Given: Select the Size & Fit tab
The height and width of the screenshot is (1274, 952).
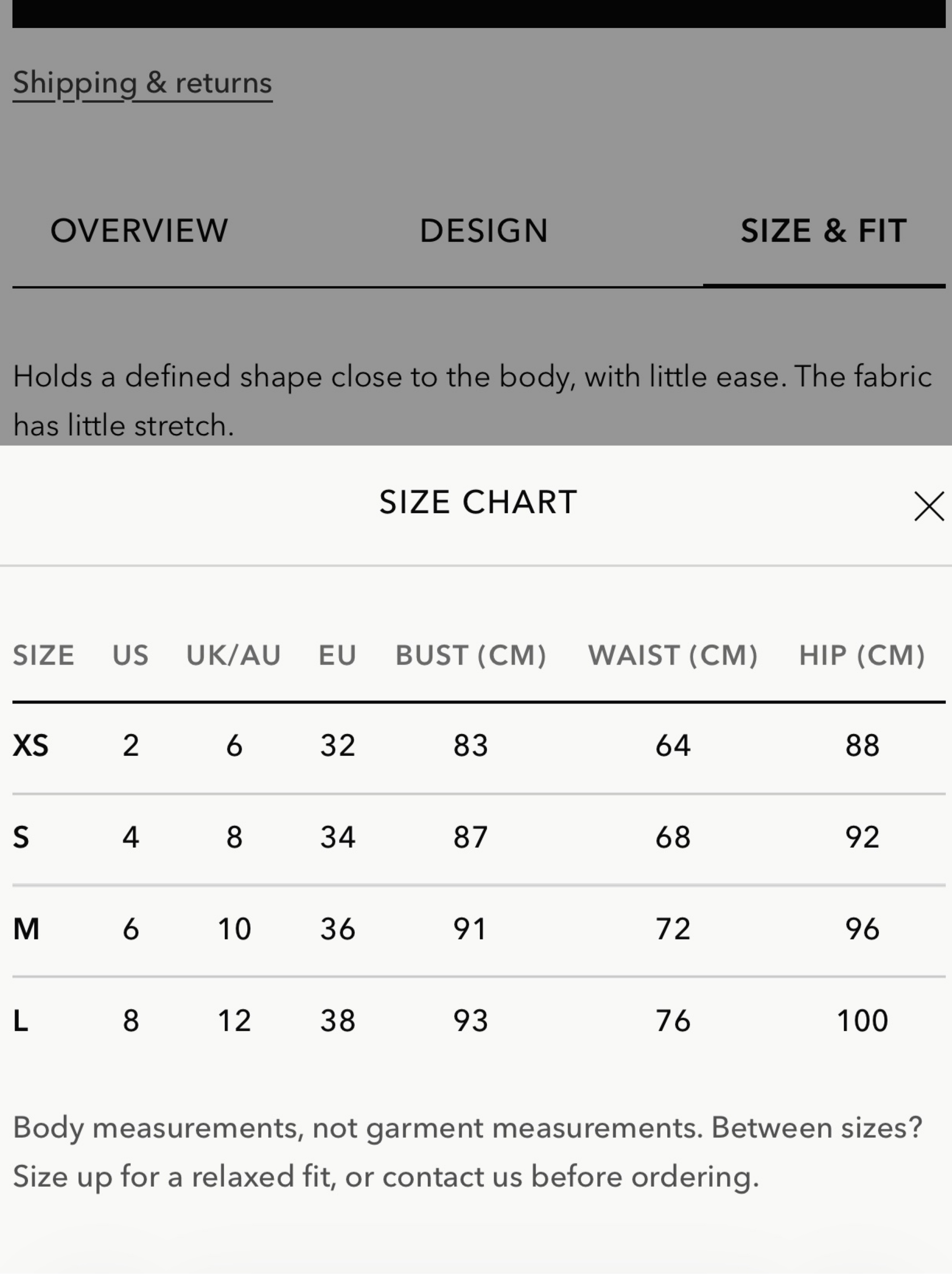Looking at the screenshot, I should pyautogui.click(x=824, y=231).
